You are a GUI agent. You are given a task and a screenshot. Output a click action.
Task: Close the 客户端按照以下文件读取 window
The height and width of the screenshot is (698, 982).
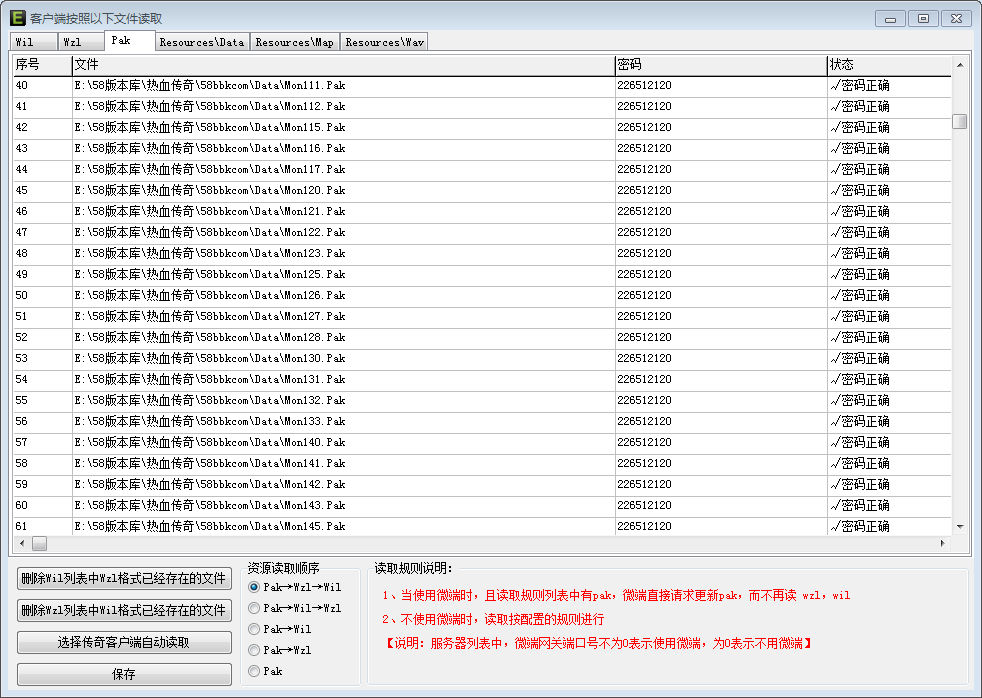[x=956, y=19]
